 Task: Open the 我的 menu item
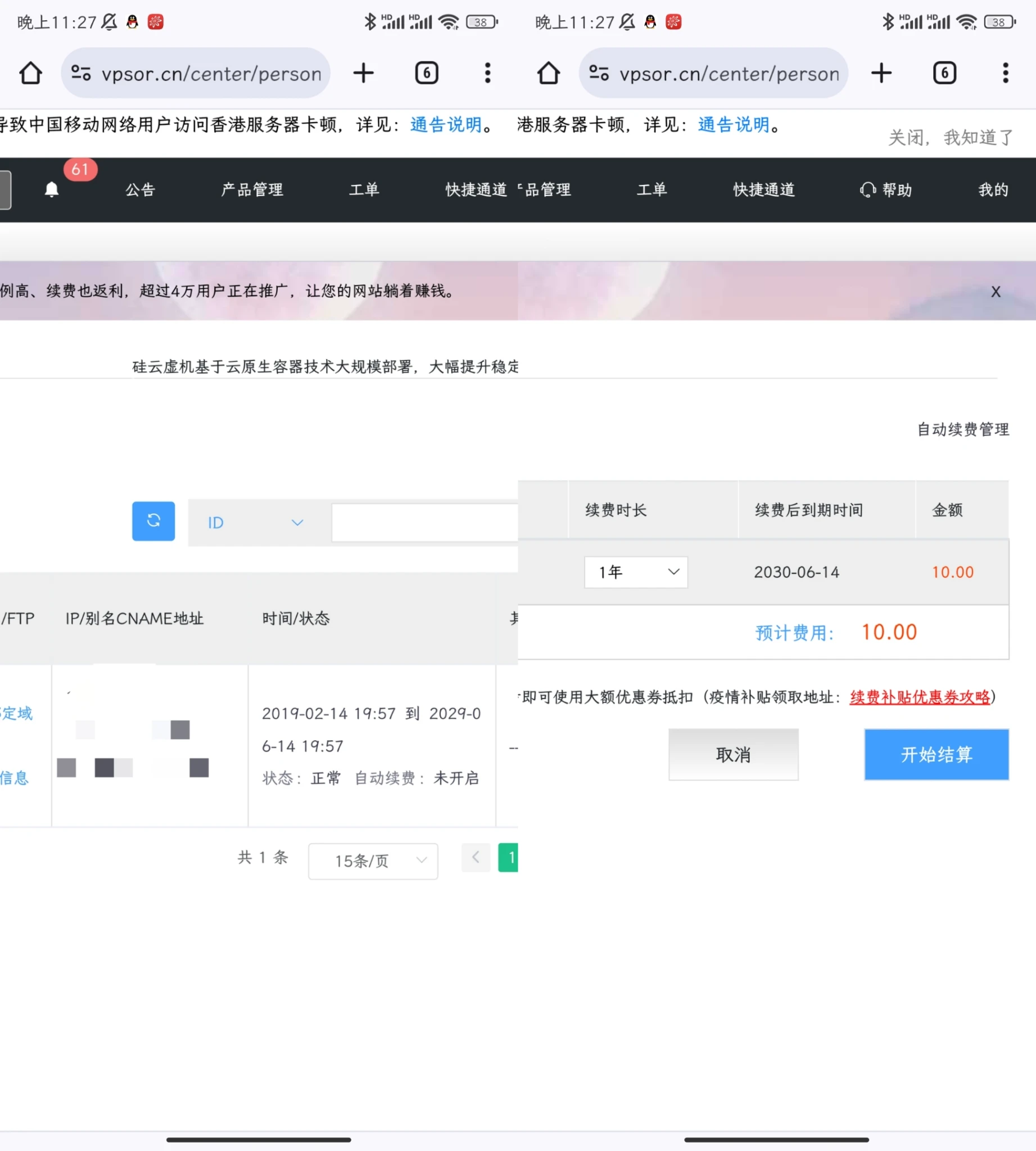coord(993,189)
